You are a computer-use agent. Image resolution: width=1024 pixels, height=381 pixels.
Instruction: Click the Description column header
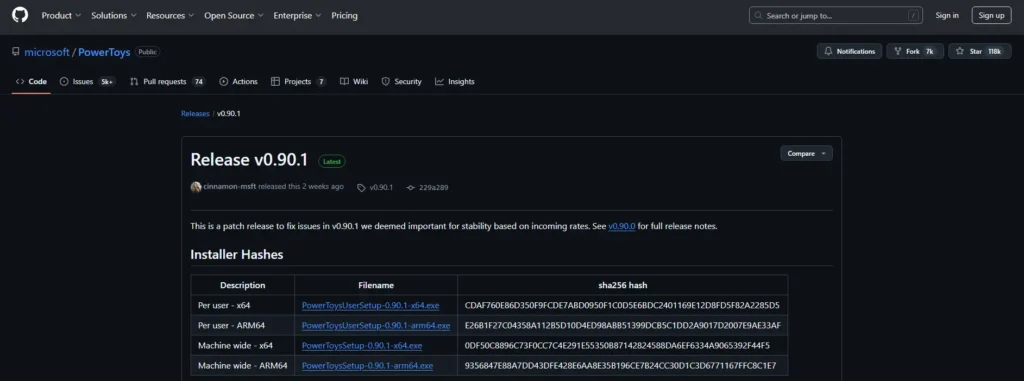coord(242,285)
